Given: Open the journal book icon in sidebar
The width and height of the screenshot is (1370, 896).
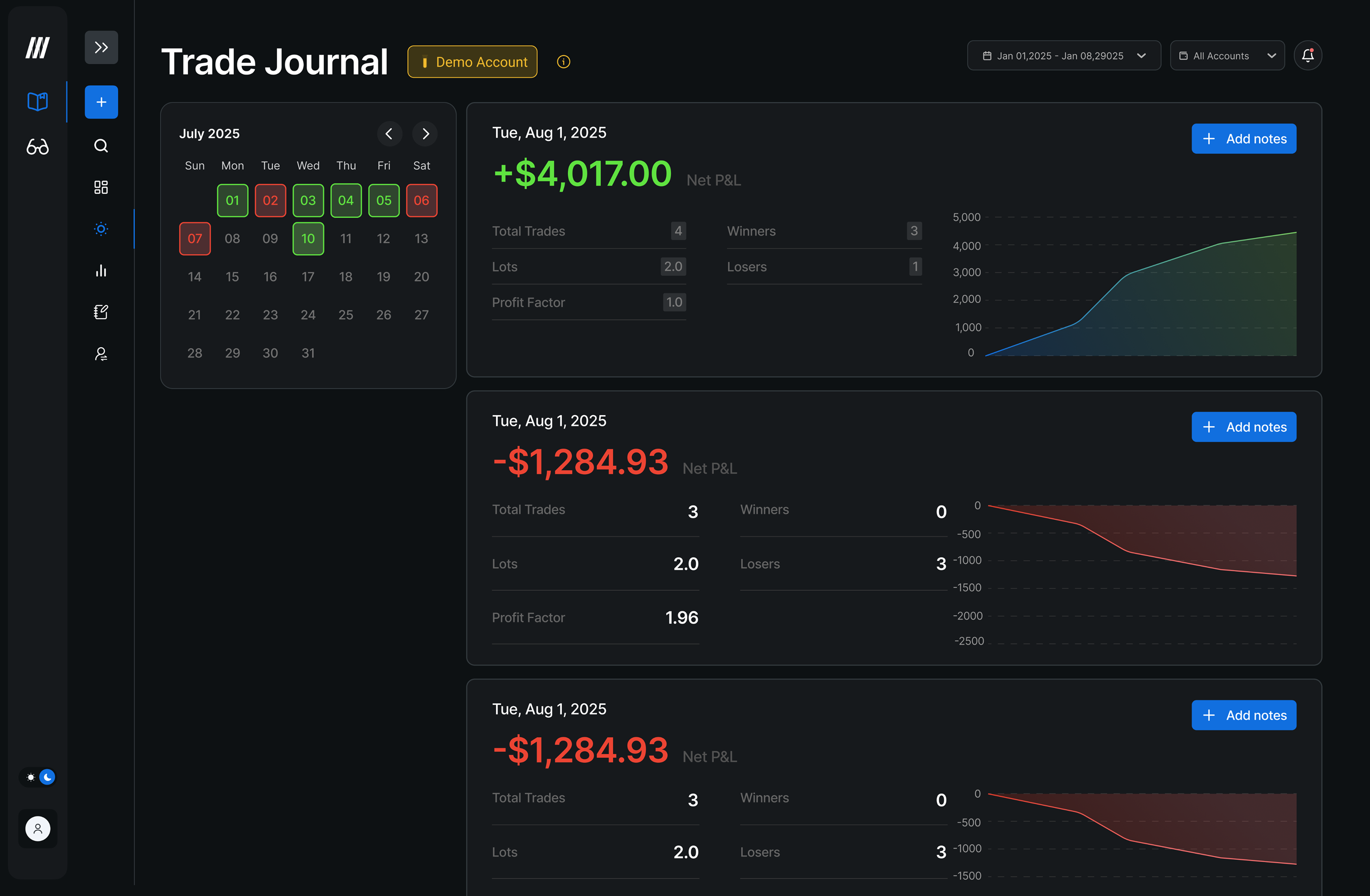Looking at the screenshot, I should point(37,102).
